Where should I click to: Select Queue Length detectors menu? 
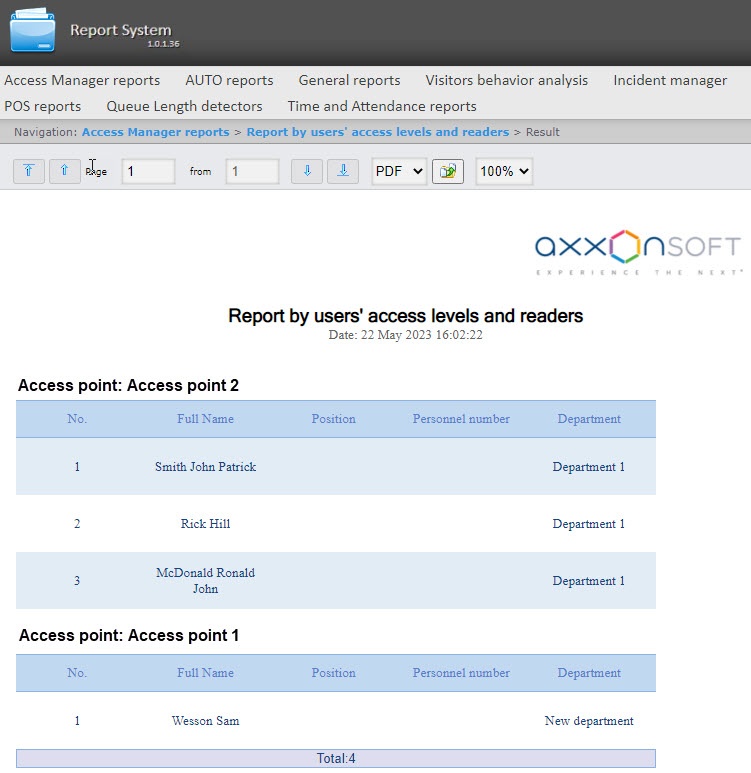(x=184, y=106)
